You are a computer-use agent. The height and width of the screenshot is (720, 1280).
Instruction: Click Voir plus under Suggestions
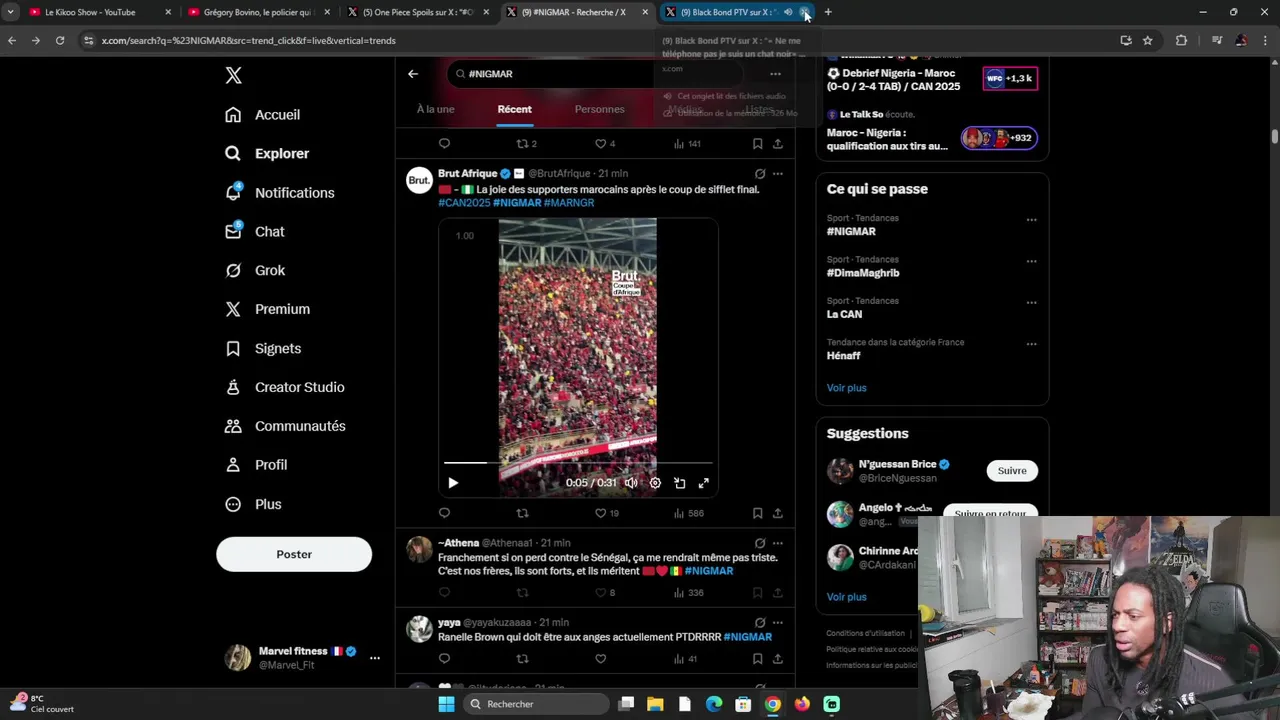coord(847,597)
